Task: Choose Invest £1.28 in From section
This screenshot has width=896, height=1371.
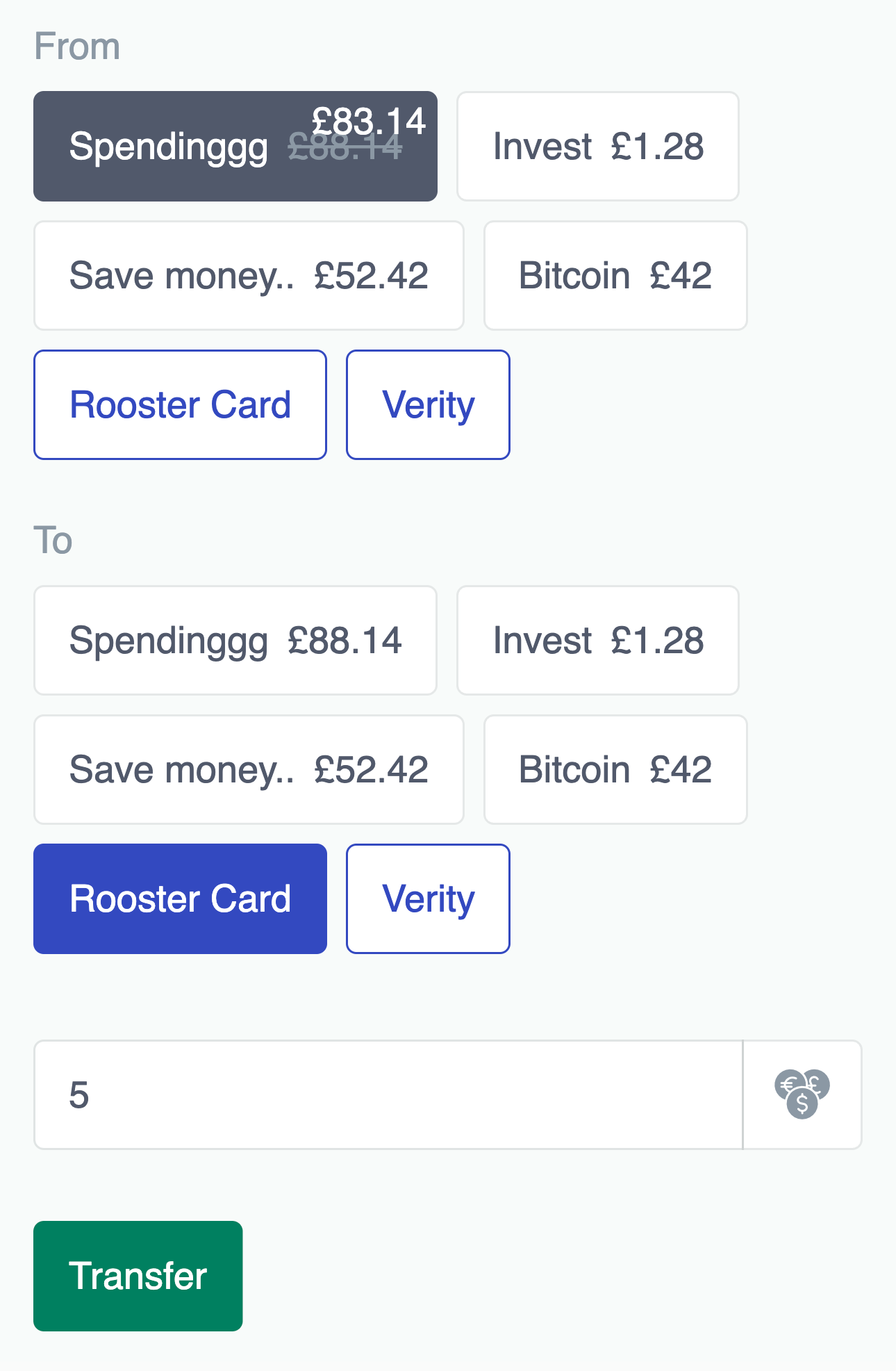Action: [598, 147]
